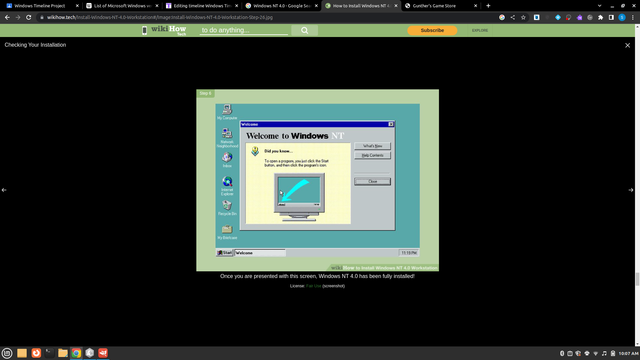Close the List of Microsoft Windows tab
This screenshot has width=640, height=360.
pyautogui.click(x=157, y=6)
